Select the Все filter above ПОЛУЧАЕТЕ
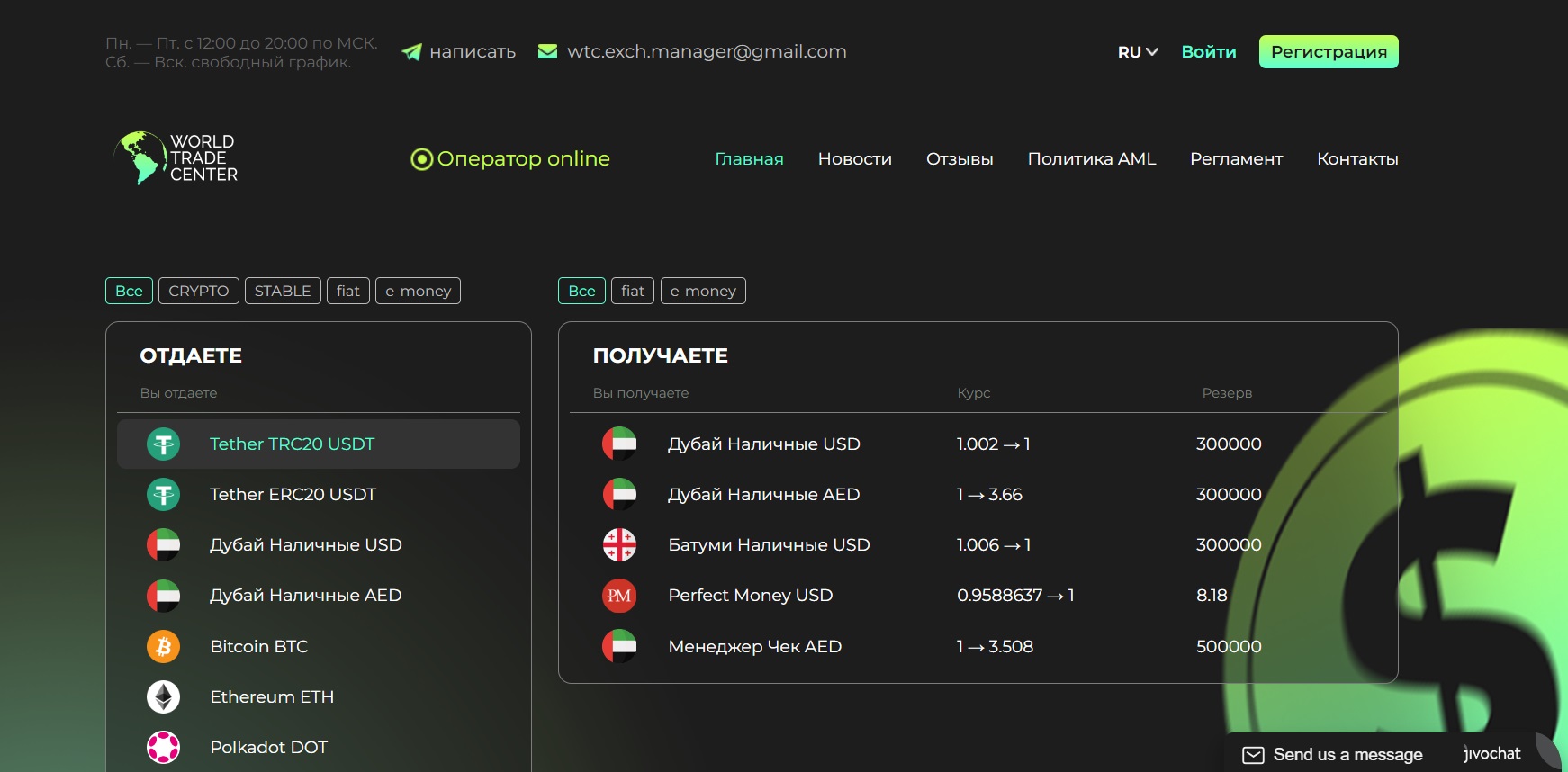This screenshot has width=1568, height=772. [x=581, y=291]
